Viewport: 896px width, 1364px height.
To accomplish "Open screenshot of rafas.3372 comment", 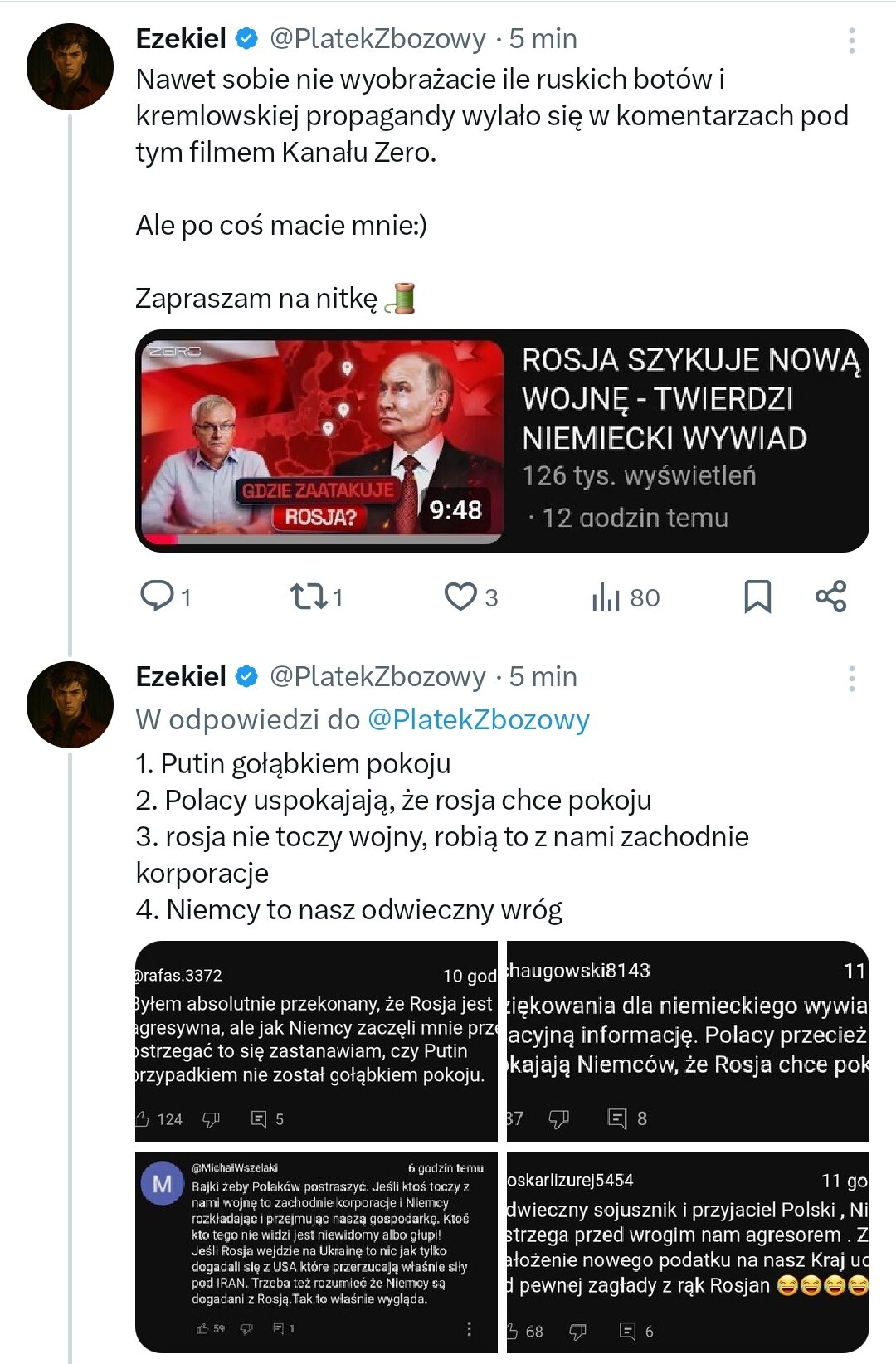I will point(316,1041).
